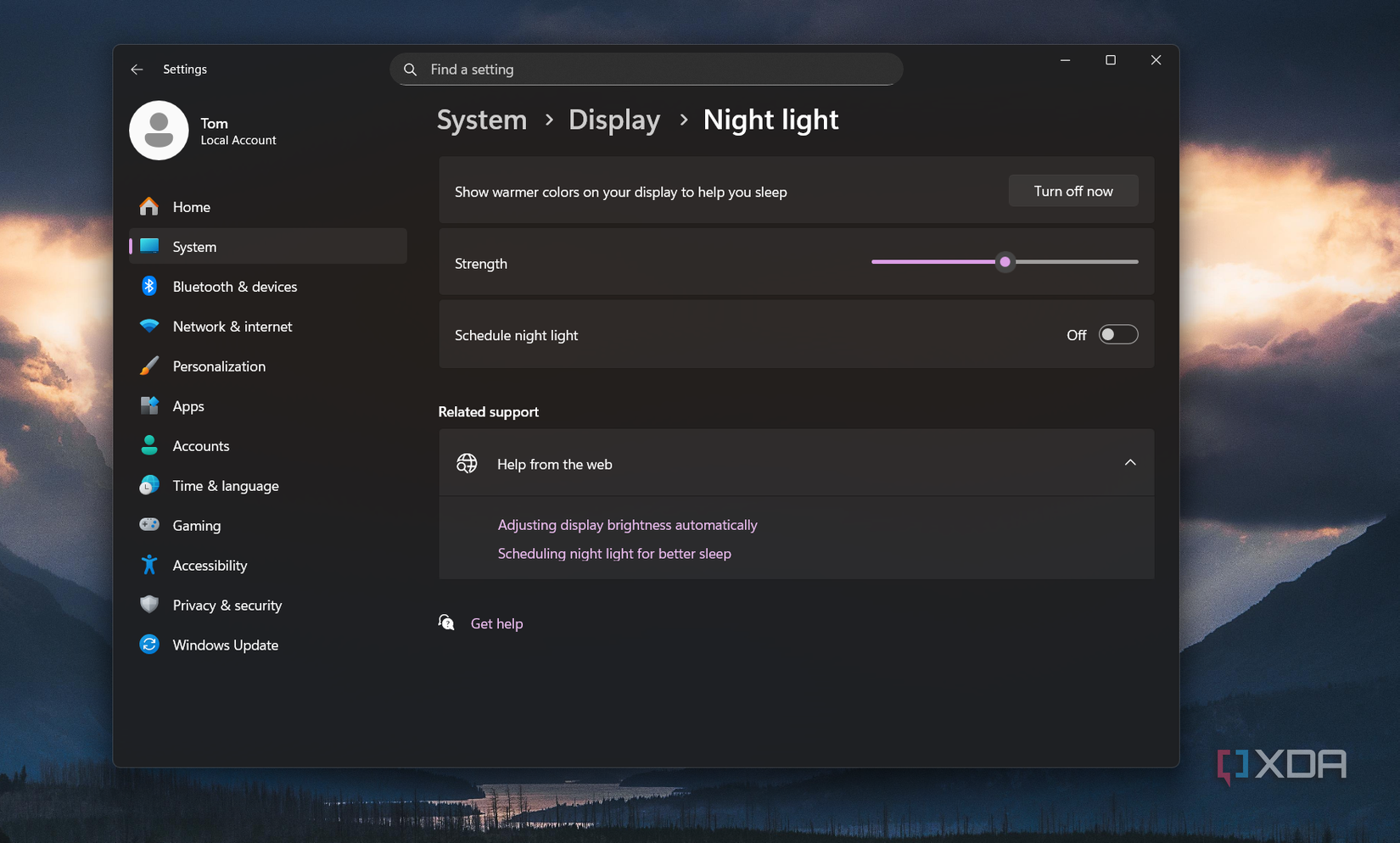Open Scheduling night light for better sleep link

click(x=614, y=554)
